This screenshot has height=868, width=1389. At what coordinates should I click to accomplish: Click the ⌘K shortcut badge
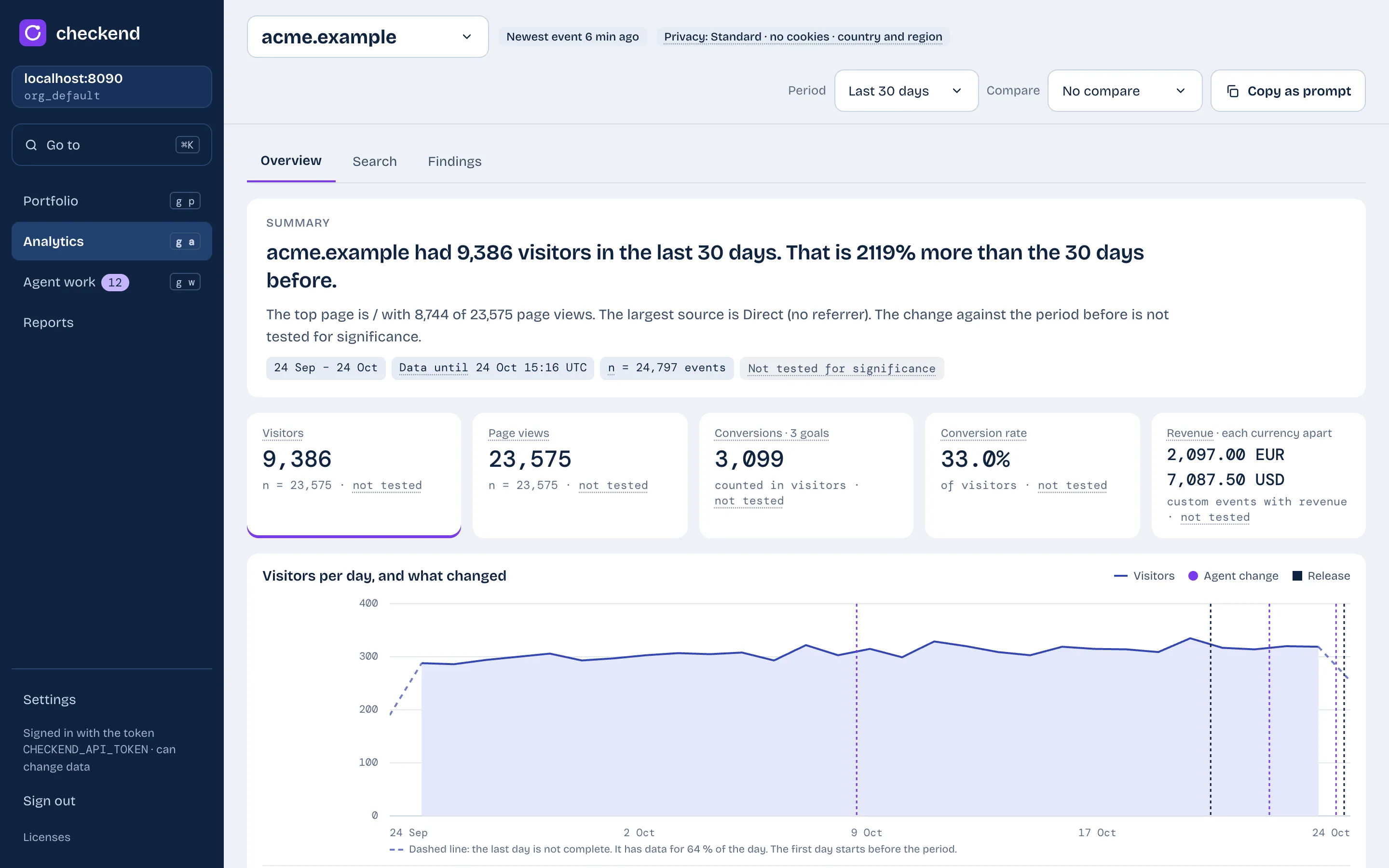(x=187, y=145)
